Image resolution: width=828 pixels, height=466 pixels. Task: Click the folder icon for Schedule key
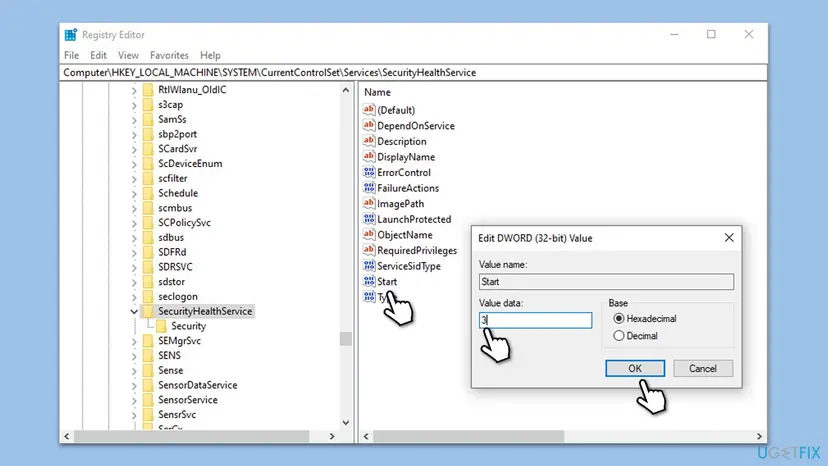[x=148, y=193]
